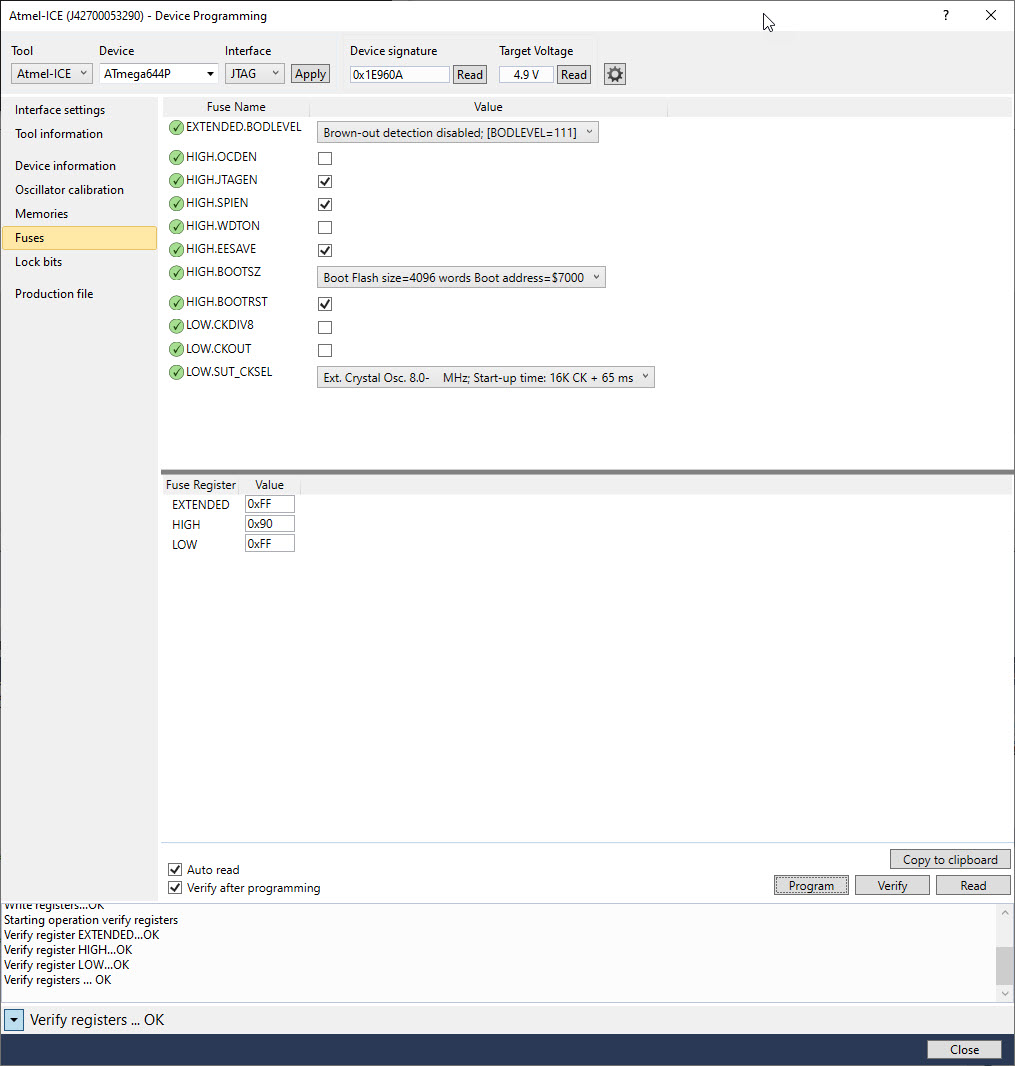Open the help question mark button

(x=946, y=16)
